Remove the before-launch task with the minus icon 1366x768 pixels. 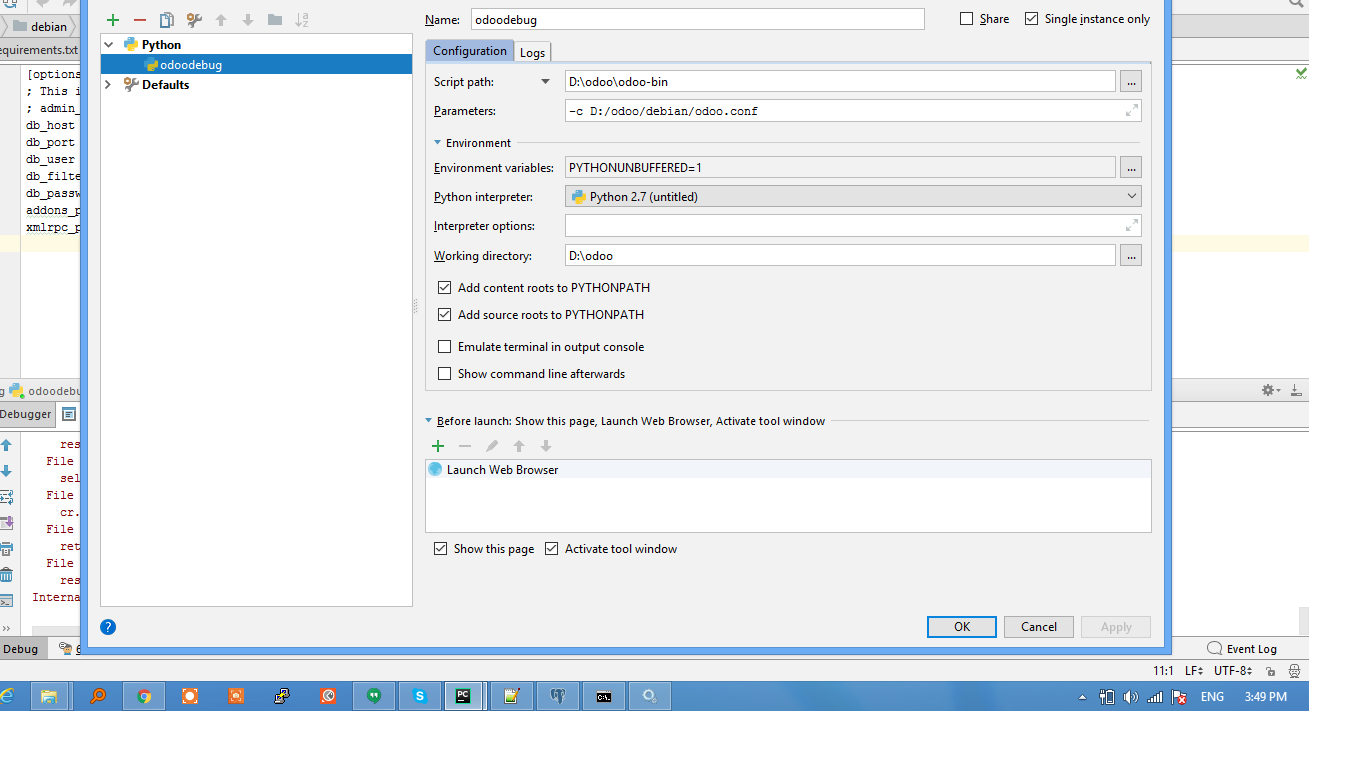[465, 446]
